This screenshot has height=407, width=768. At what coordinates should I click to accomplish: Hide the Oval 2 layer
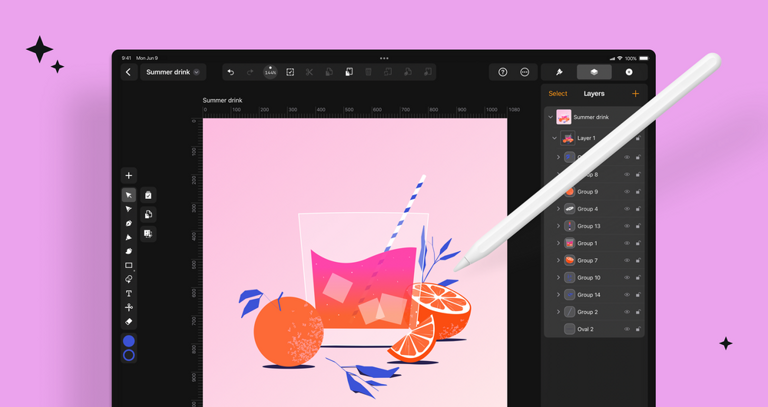pyautogui.click(x=627, y=329)
